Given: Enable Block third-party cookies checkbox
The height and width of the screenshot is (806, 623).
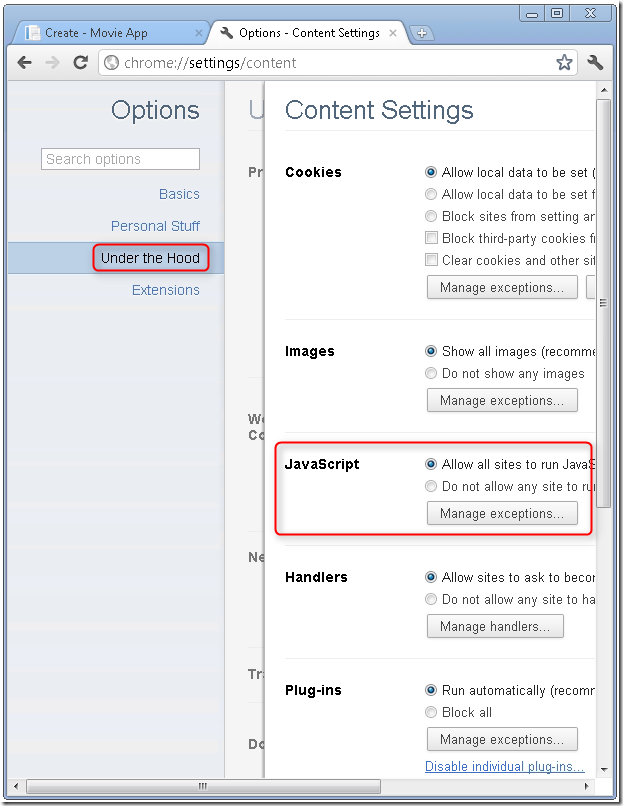Looking at the screenshot, I should [x=432, y=238].
